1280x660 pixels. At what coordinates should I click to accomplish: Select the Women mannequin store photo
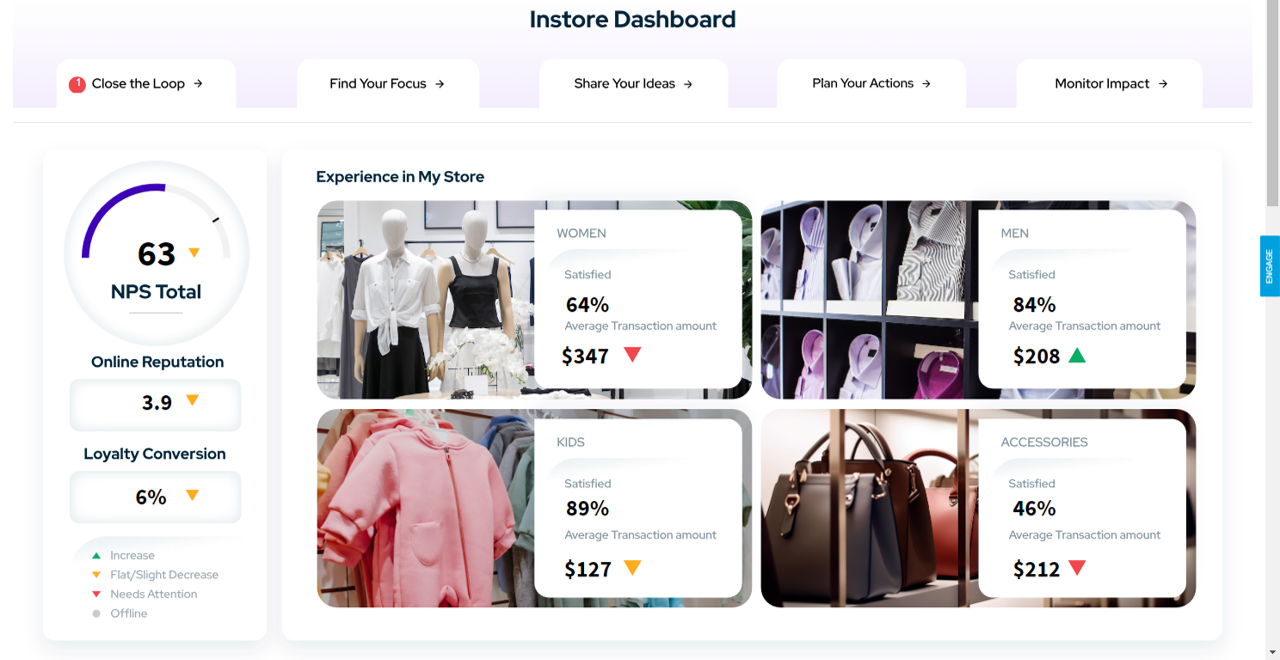(425, 300)
